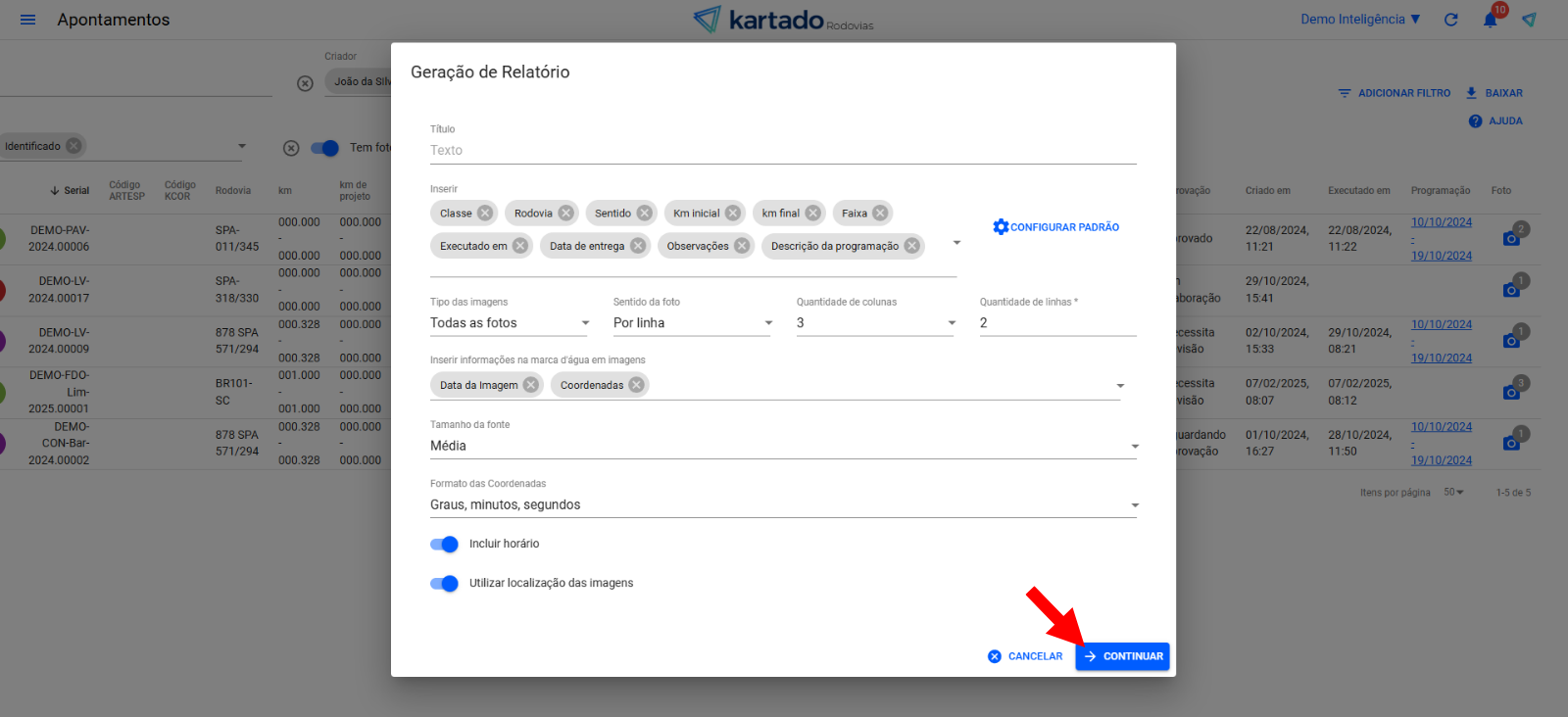Remove the Data da Imagem chip
The height and width of the screenshot is (717, 1568).
(x=531, y=385)
